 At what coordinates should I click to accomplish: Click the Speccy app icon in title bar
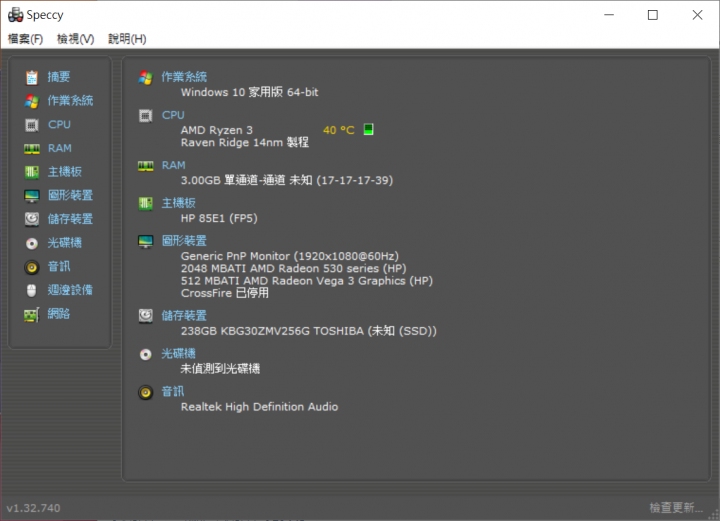tap(15, 15)
